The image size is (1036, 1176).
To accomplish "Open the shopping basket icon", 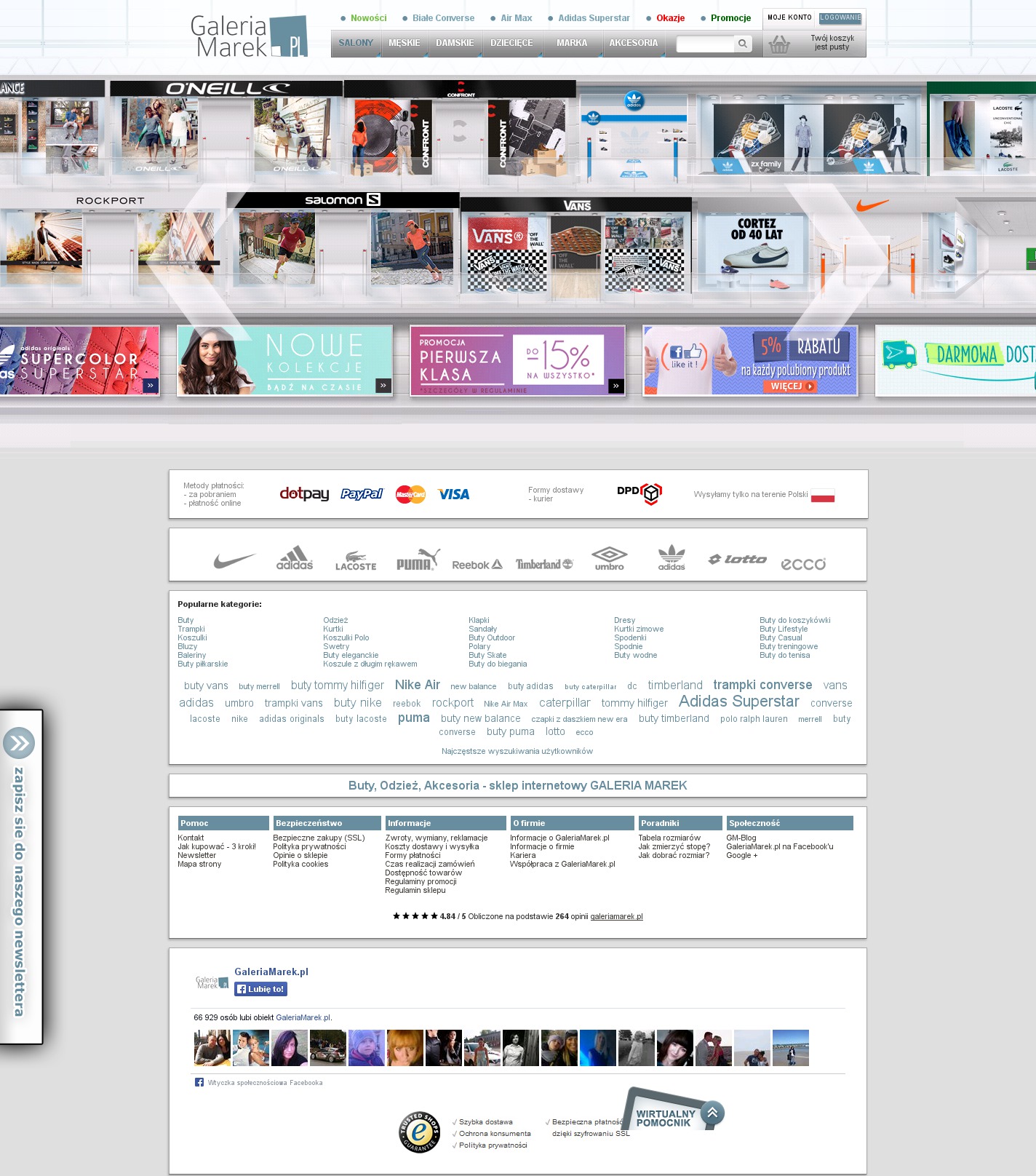I will 779,45.
